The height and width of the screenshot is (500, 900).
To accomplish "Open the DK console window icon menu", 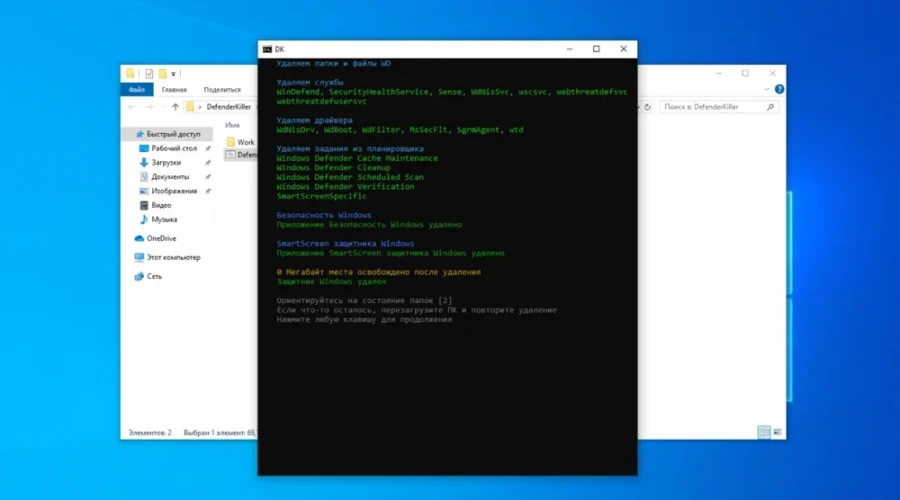I will pos(267,48).
